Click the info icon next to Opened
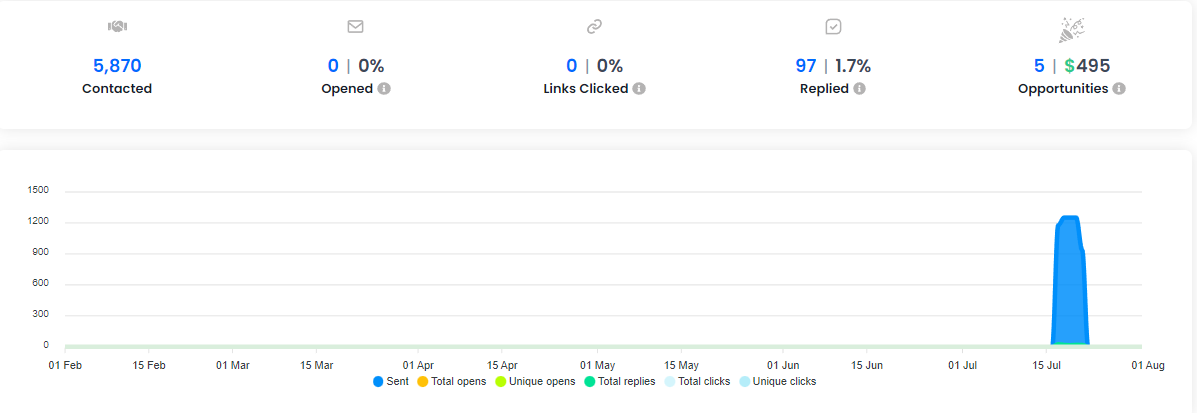Viewport: 1197px width, 413px height. point(384,88)
